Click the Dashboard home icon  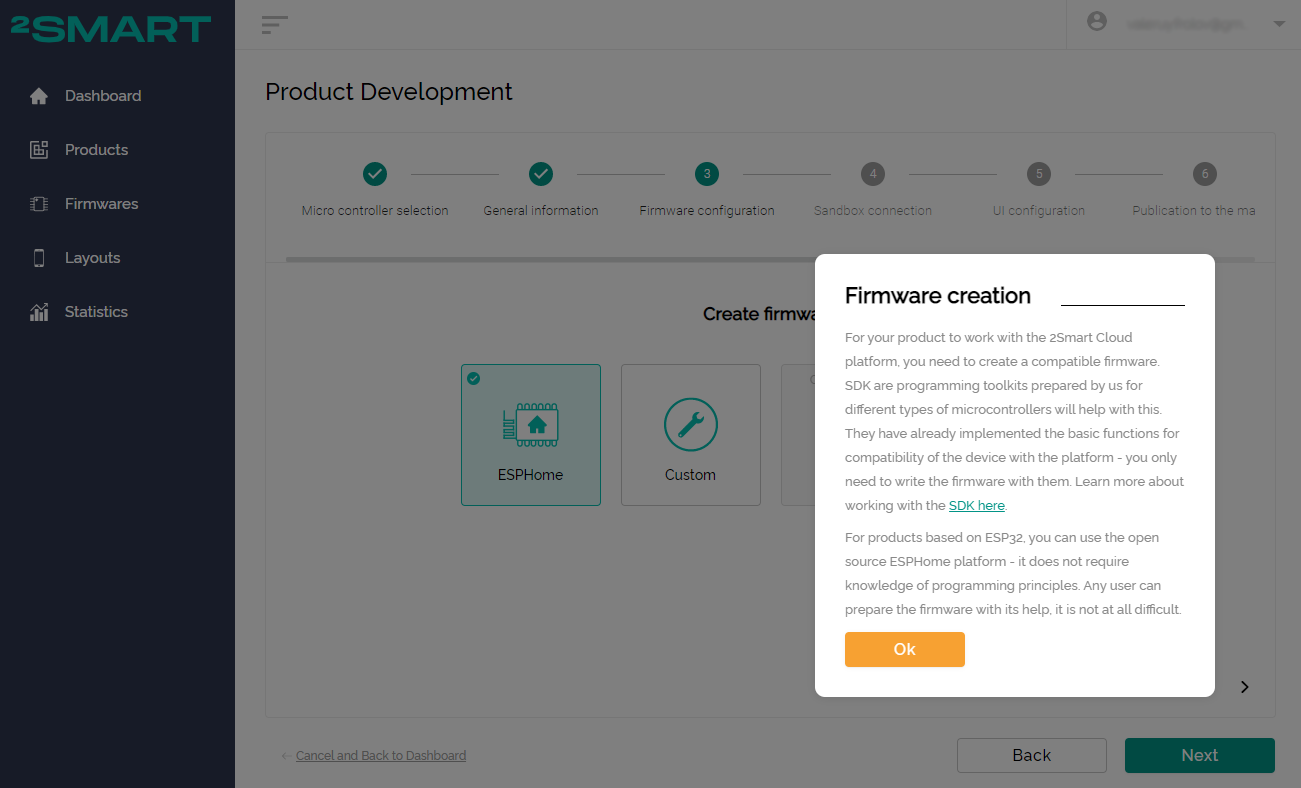click(x=39, y=96)
